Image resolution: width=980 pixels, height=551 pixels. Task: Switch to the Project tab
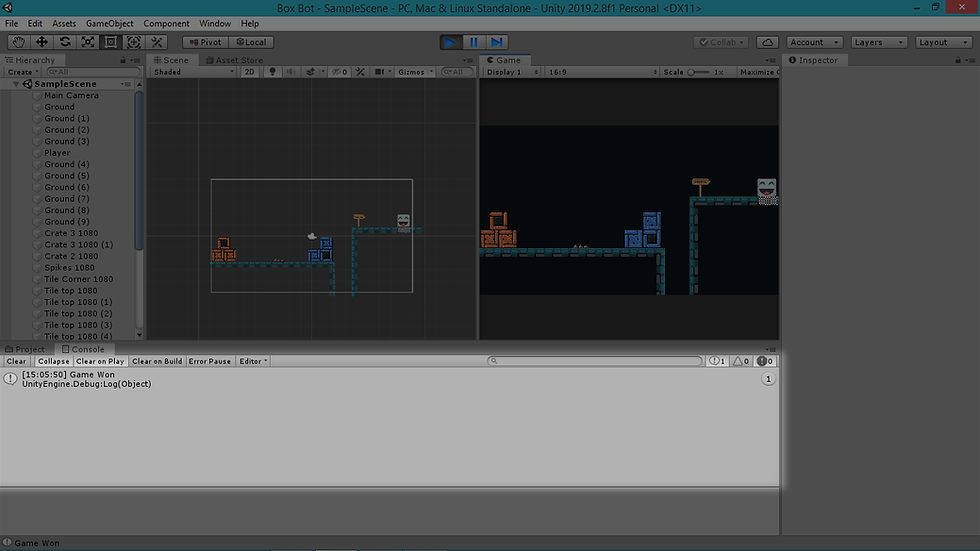[25, 349]
